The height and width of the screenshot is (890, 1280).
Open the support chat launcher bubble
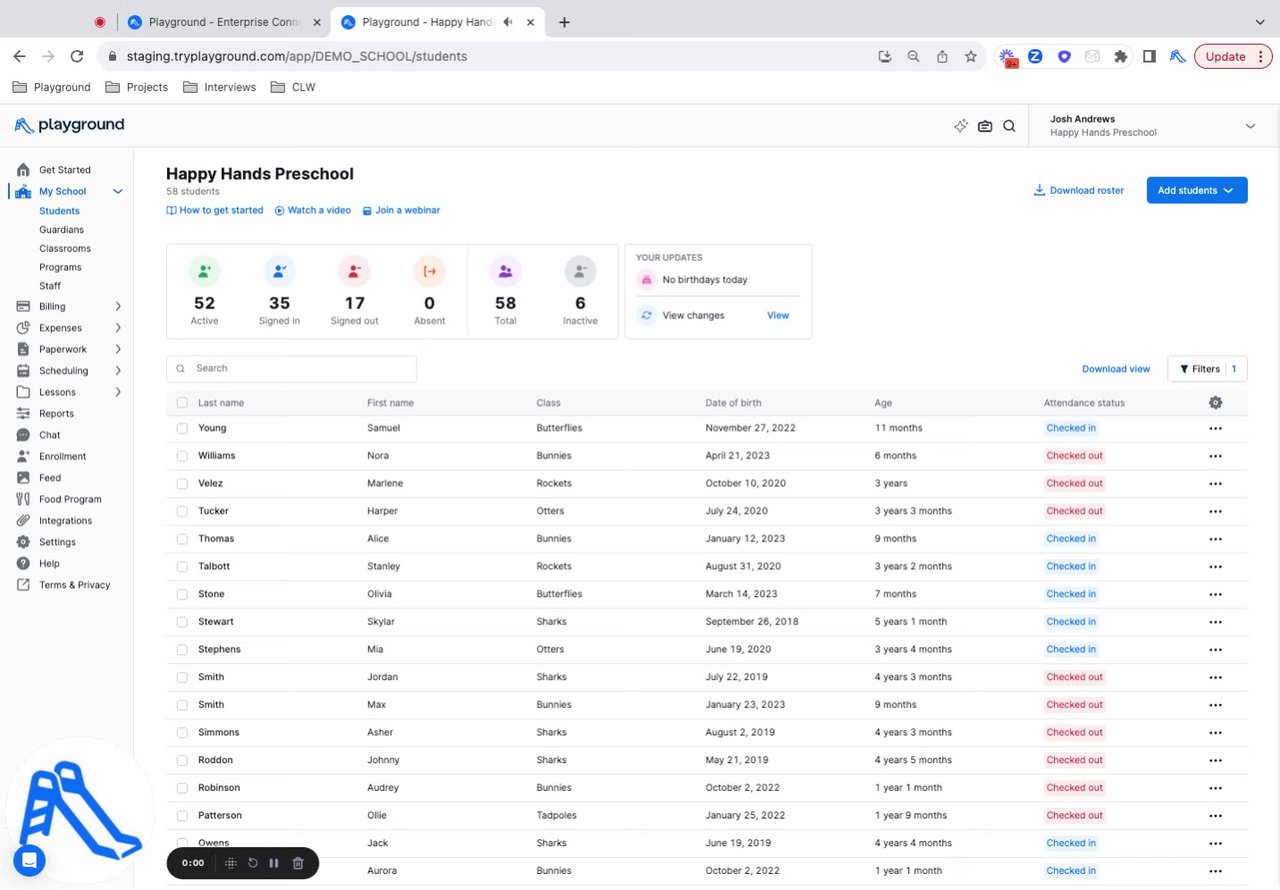pos(29,860)
